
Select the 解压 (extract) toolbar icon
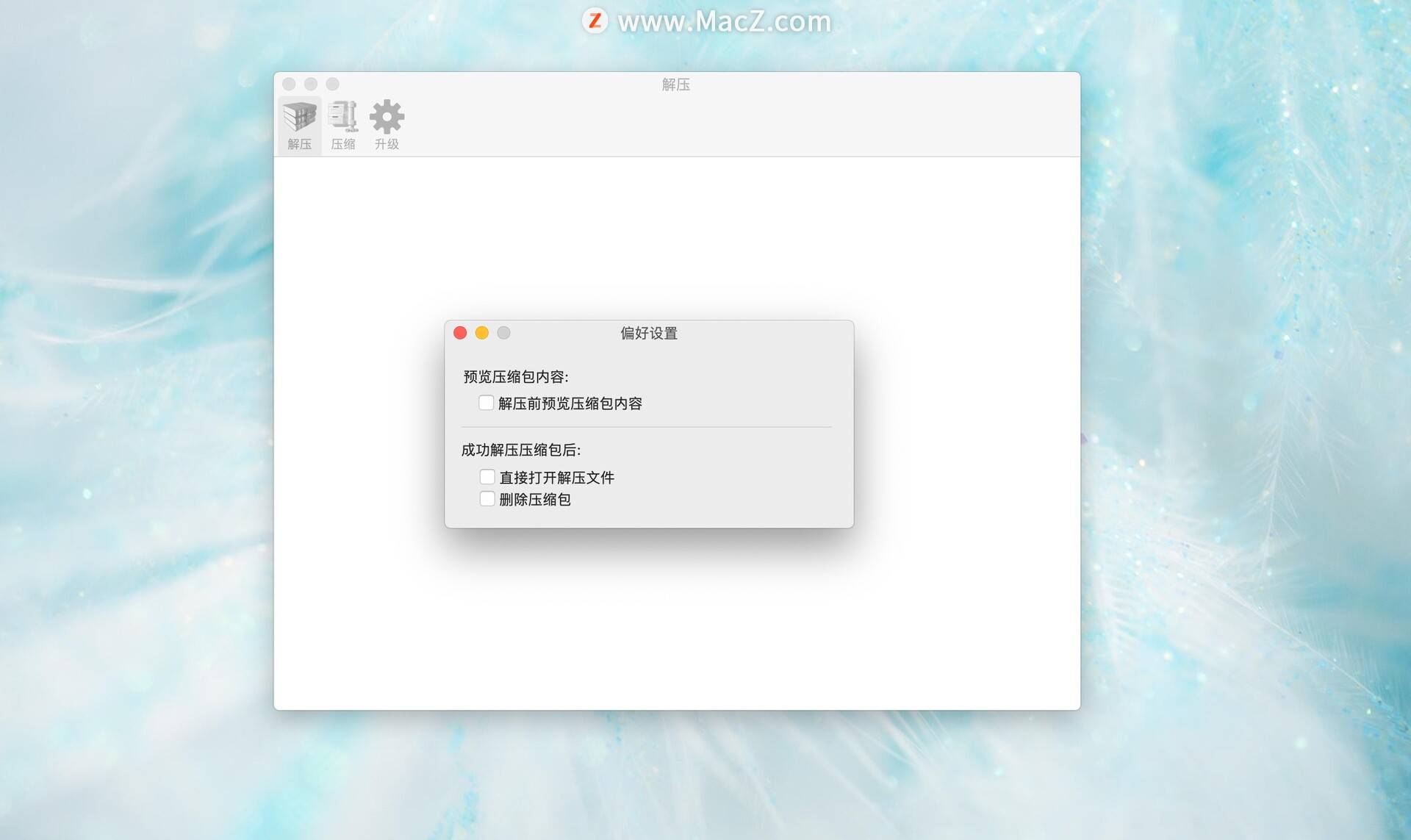[299, 124]
